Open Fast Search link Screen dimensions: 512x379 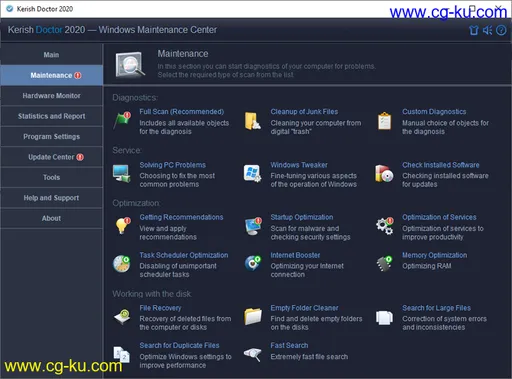289,346
